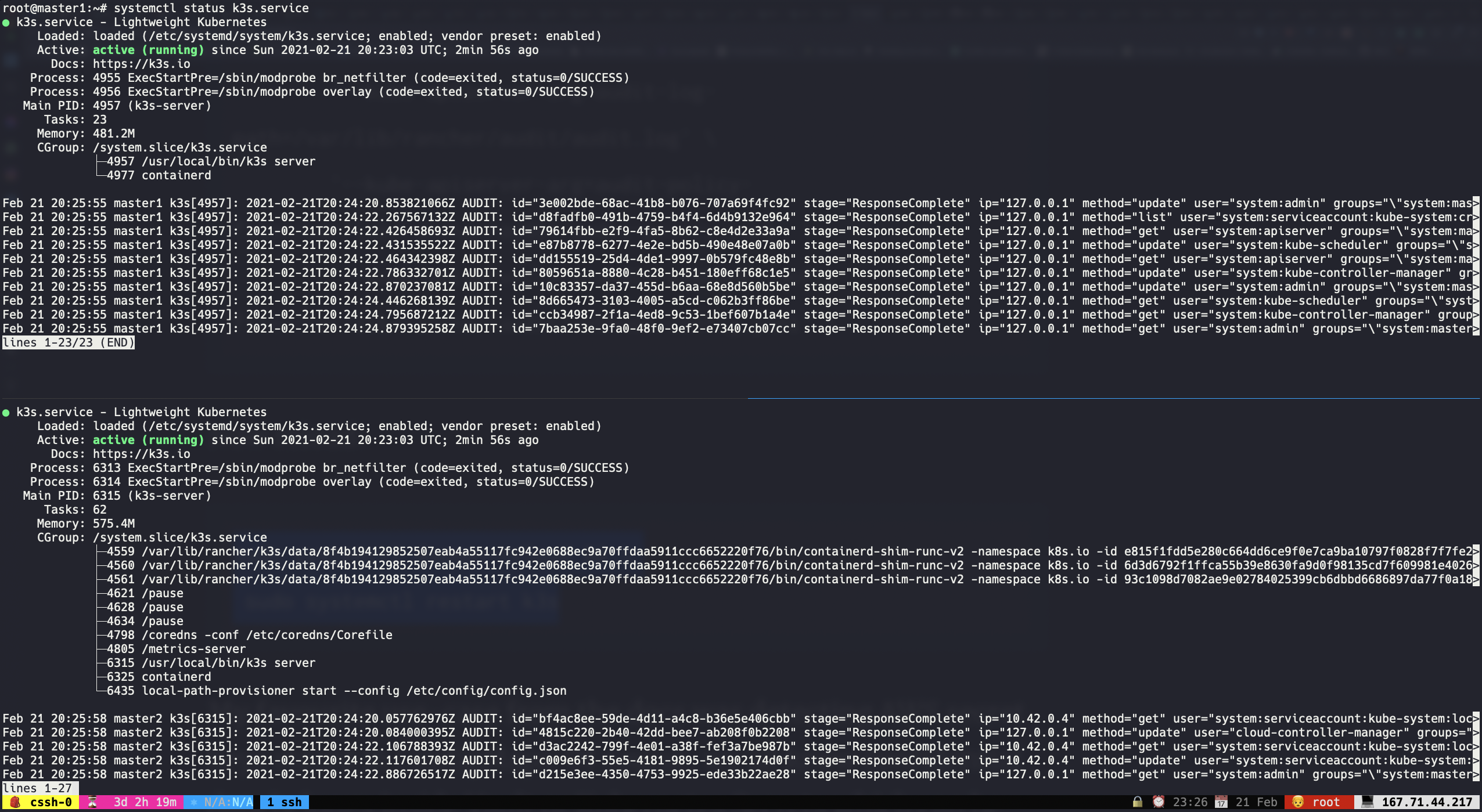Open the https://k3s.io link in bottom pane
1482x812 pixels.
[141, 454]
